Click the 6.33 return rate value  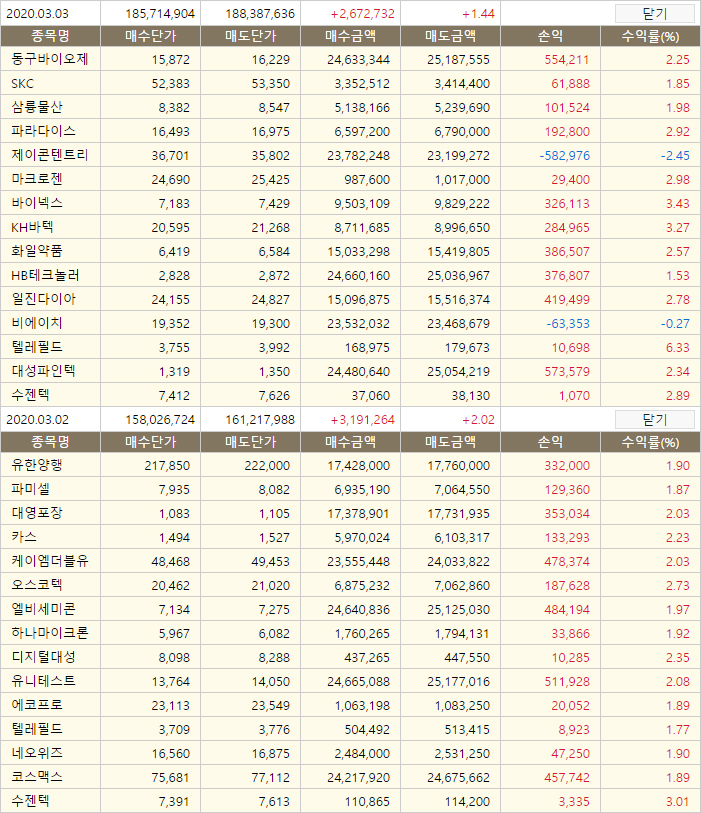pyautogui.click(x=678, y=347)
